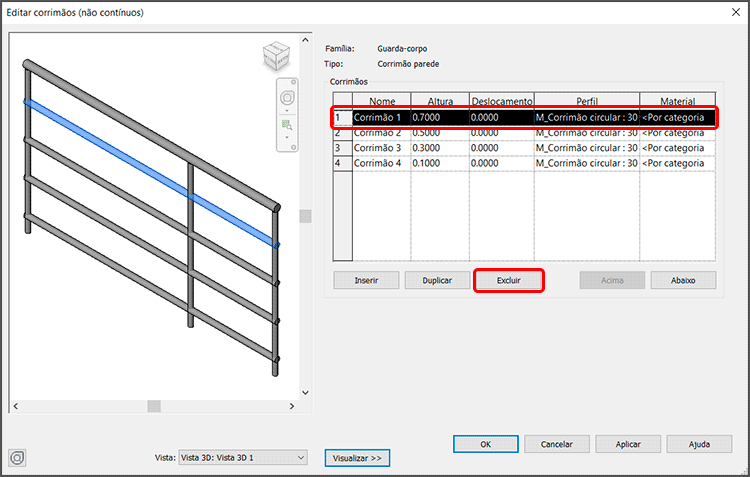Expand the steering wheel options arrow
Viewport: 750px width, 477px height.
(x=286, y=110)
